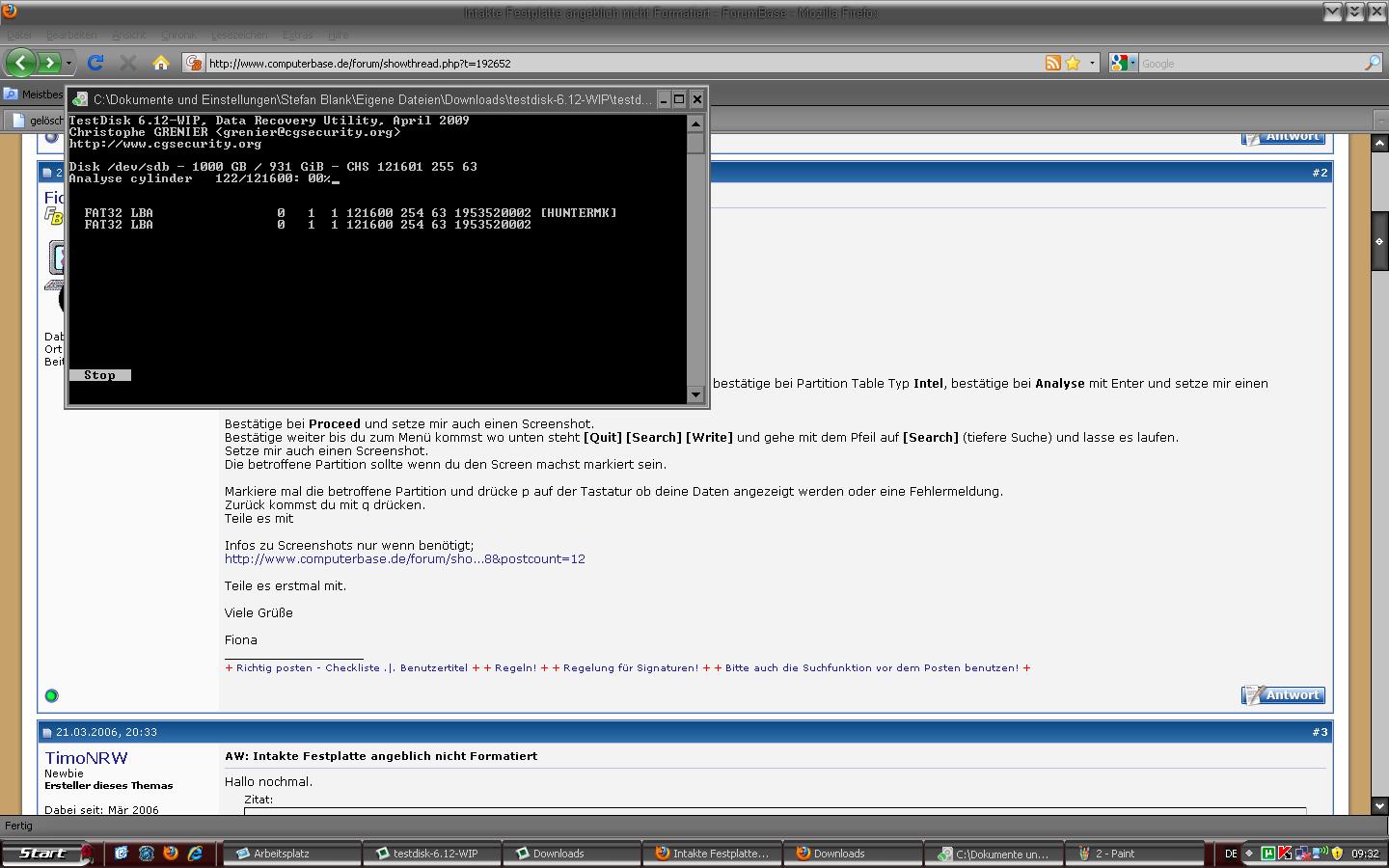Select the FAT32 LBA row labeled HUNTERMK

(x=350, y=213)
